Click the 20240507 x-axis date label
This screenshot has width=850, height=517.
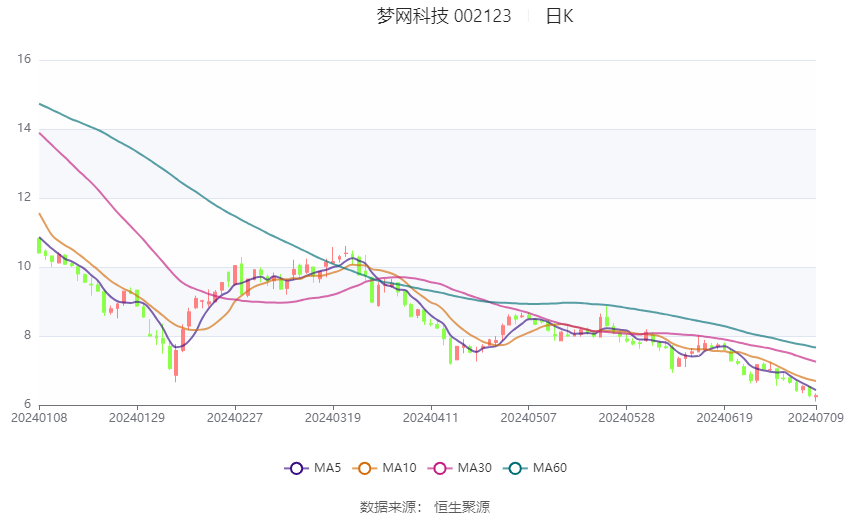(x=529, y=418)
